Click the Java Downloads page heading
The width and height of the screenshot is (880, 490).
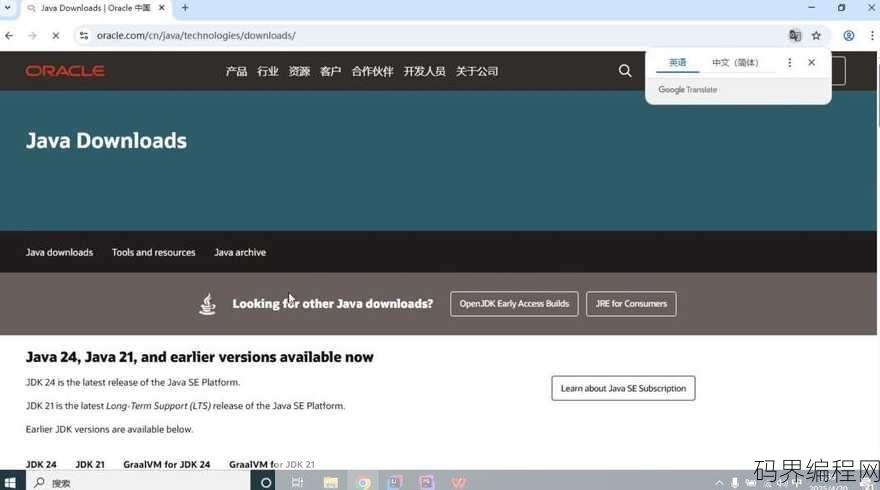tap(106, 140)
